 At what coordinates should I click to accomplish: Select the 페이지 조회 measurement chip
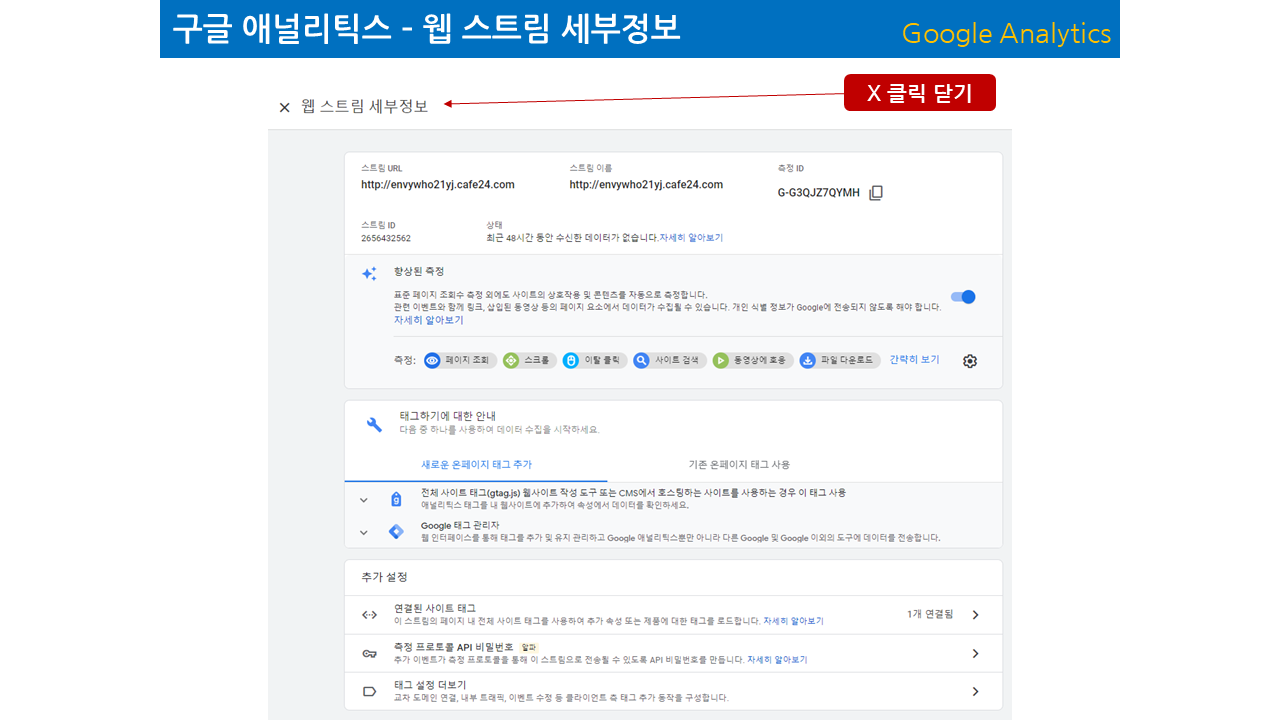[x=460, y=360]
